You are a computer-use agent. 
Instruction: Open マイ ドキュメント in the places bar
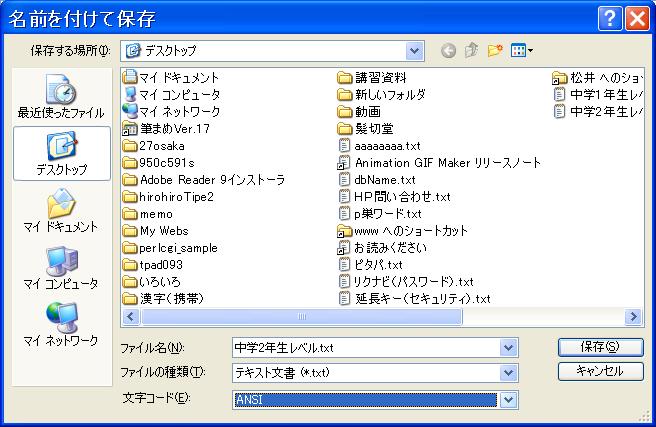tap(60, 211)
